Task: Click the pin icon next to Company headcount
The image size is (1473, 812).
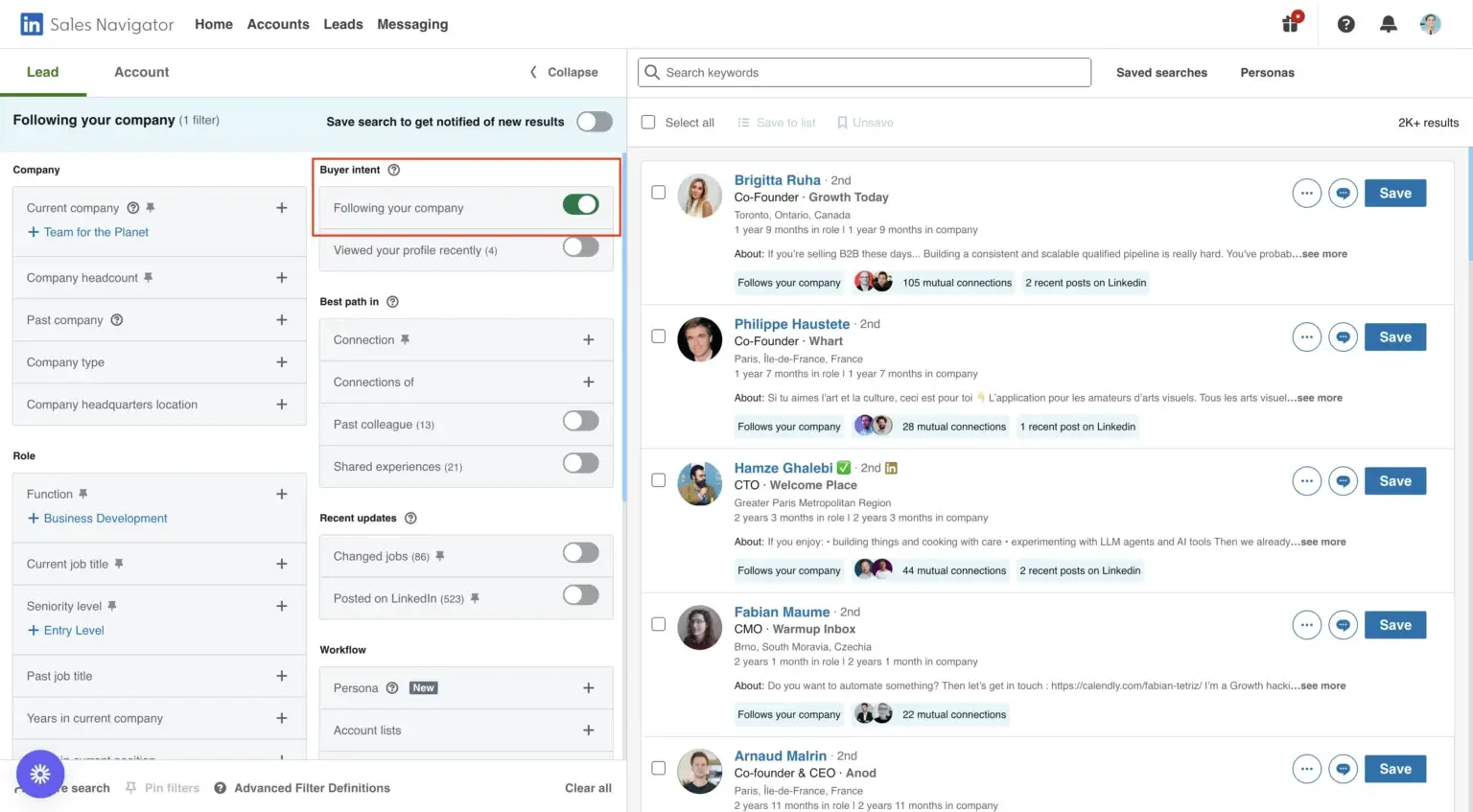Action: 149,277
